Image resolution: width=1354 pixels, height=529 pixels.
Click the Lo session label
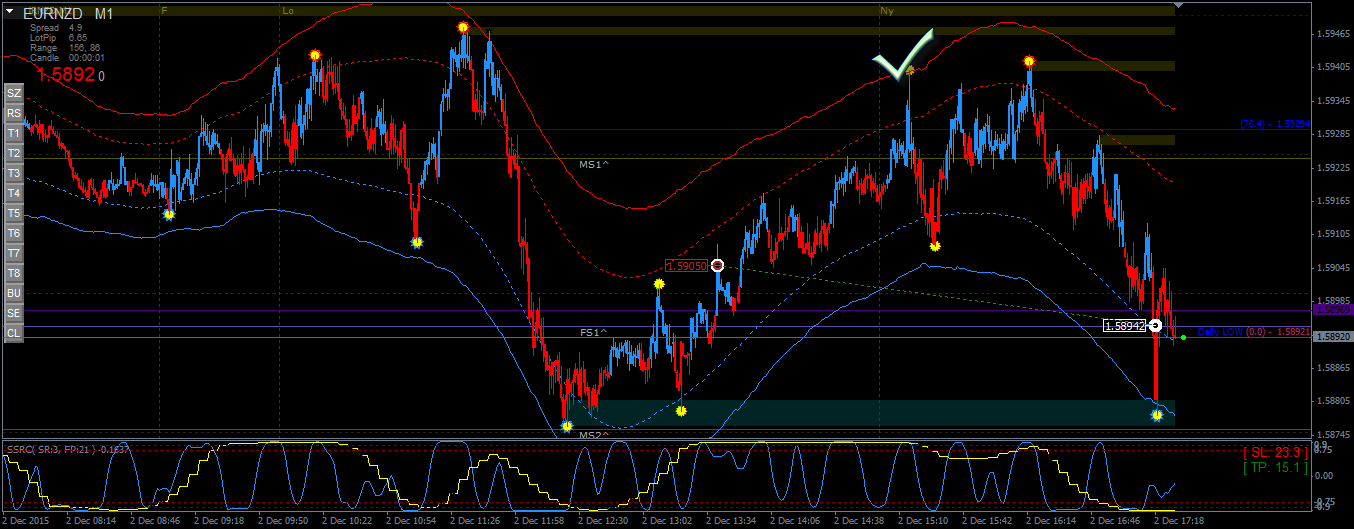point(288,11)
